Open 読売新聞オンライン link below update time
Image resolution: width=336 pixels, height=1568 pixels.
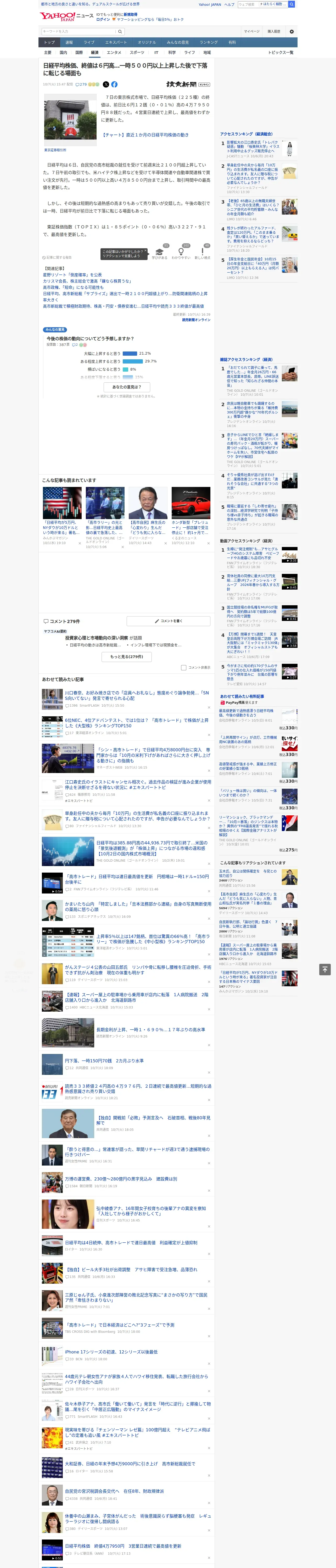pos(196,320)
